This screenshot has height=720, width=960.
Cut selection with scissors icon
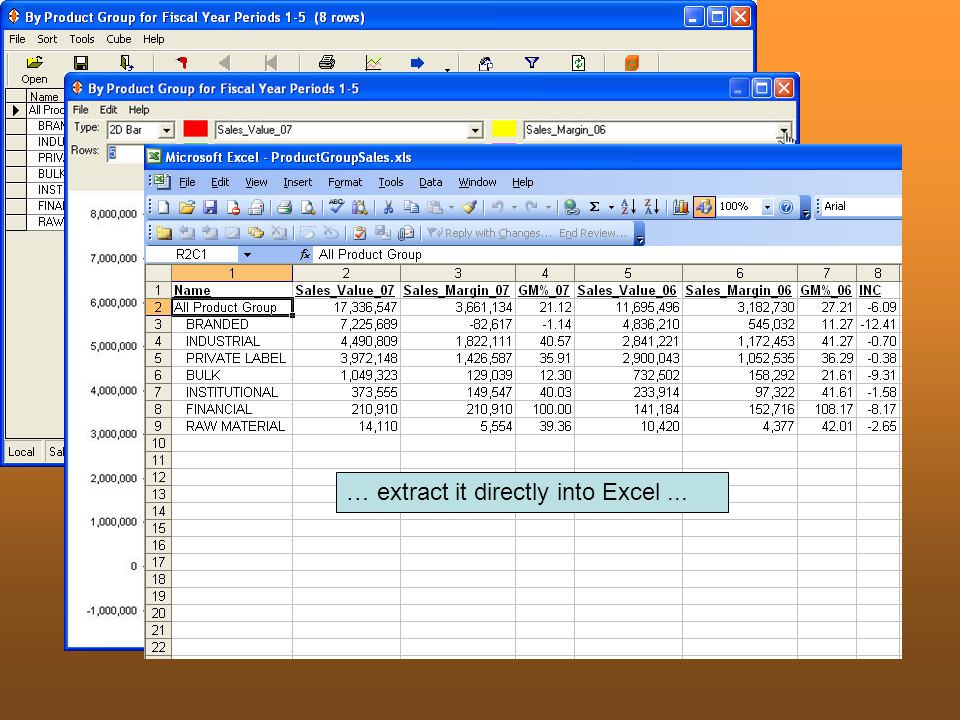(x=388, y=208)
